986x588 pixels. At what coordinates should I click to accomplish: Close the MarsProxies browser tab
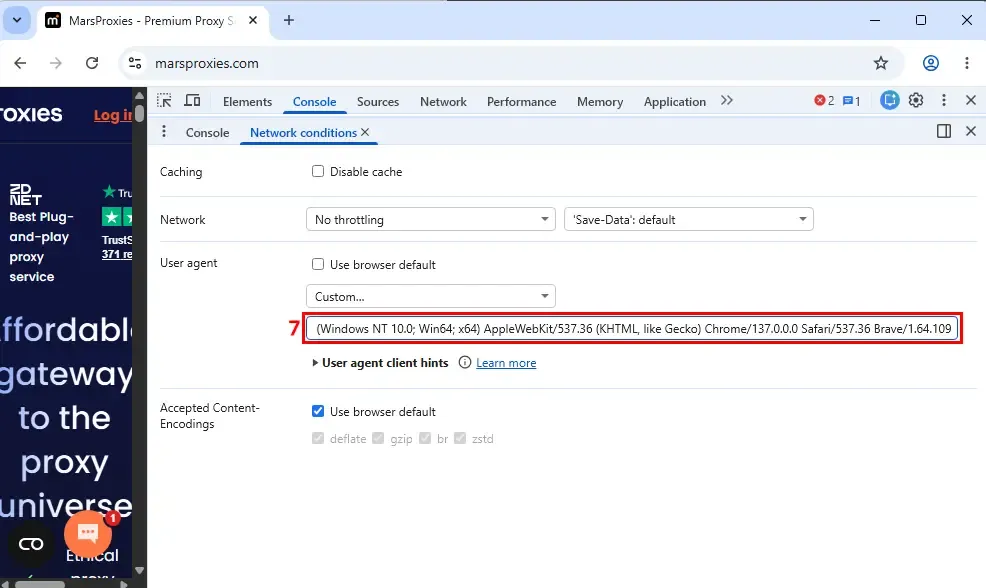coord(253,20)
